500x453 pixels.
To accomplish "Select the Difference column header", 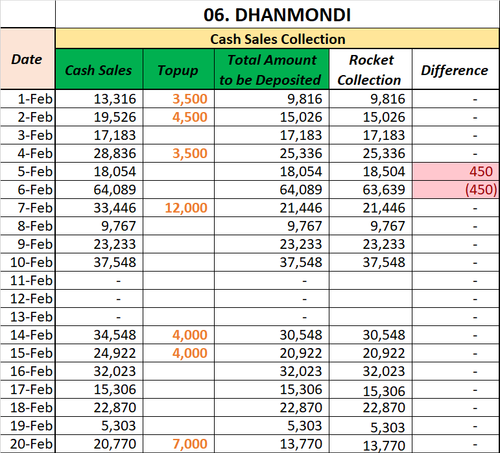I will point(455,69).
